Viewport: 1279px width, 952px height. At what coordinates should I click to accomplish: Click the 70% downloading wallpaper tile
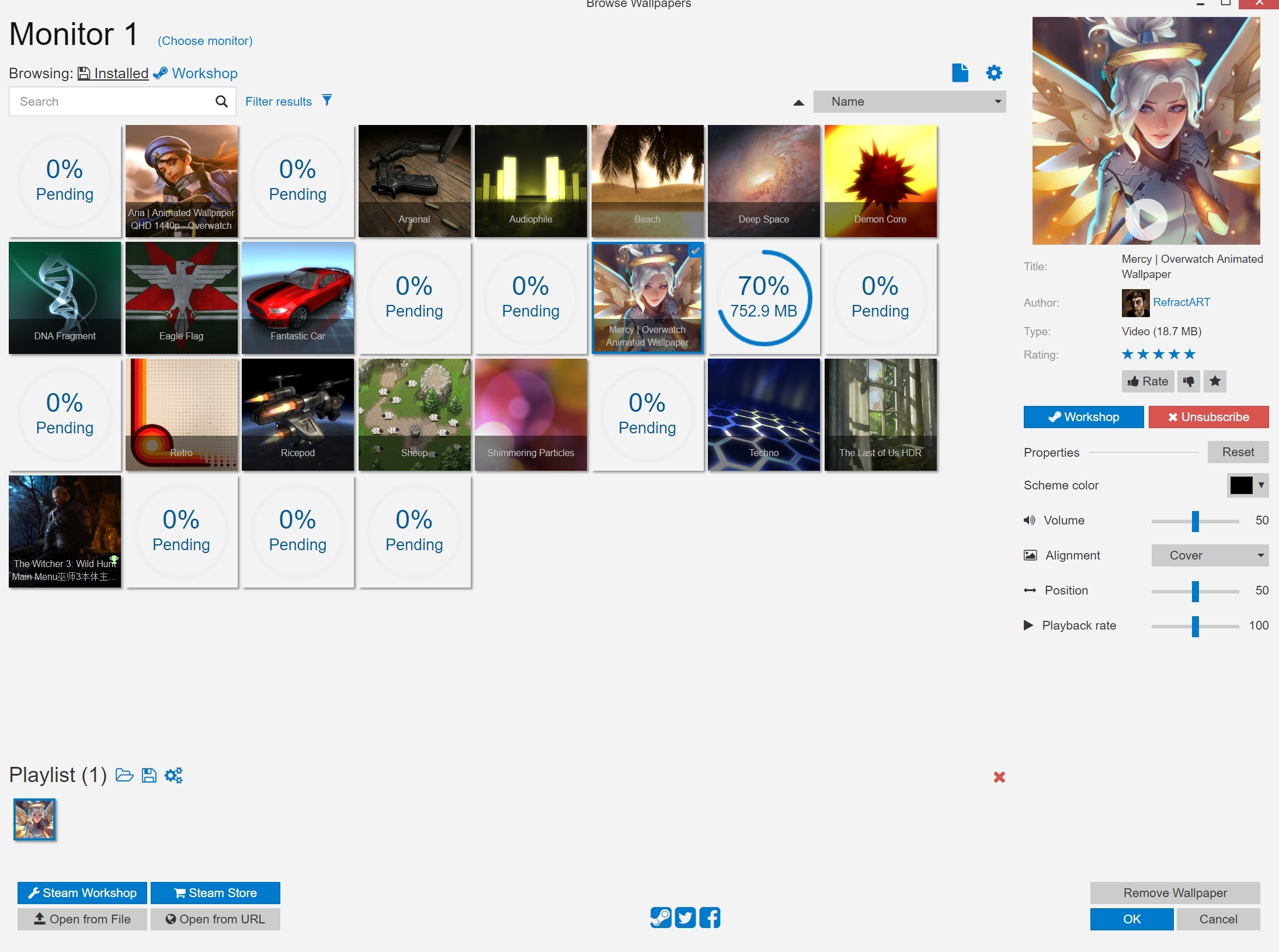764,298
